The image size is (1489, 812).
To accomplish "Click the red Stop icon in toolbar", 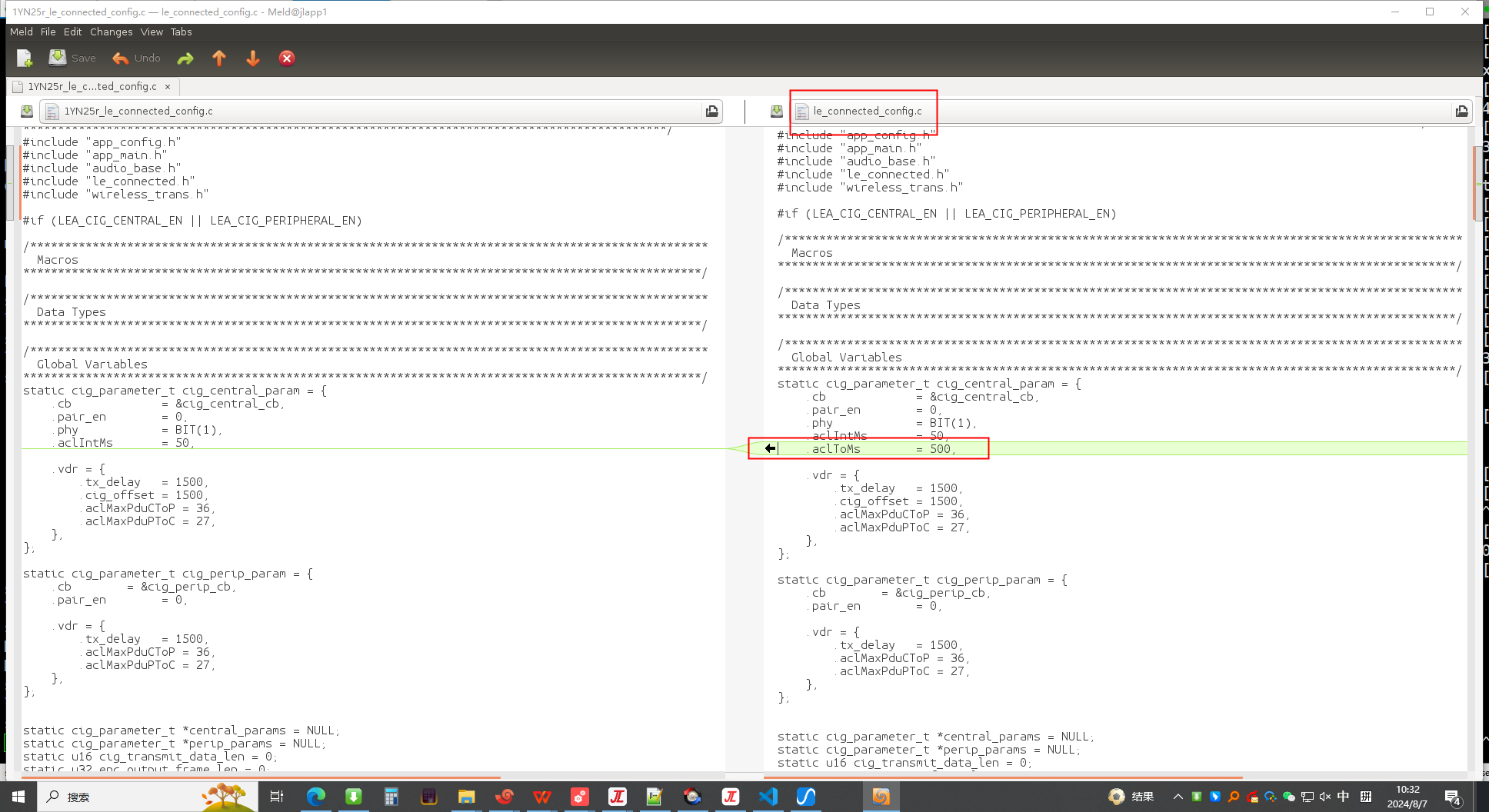I will tap(287, 58).
